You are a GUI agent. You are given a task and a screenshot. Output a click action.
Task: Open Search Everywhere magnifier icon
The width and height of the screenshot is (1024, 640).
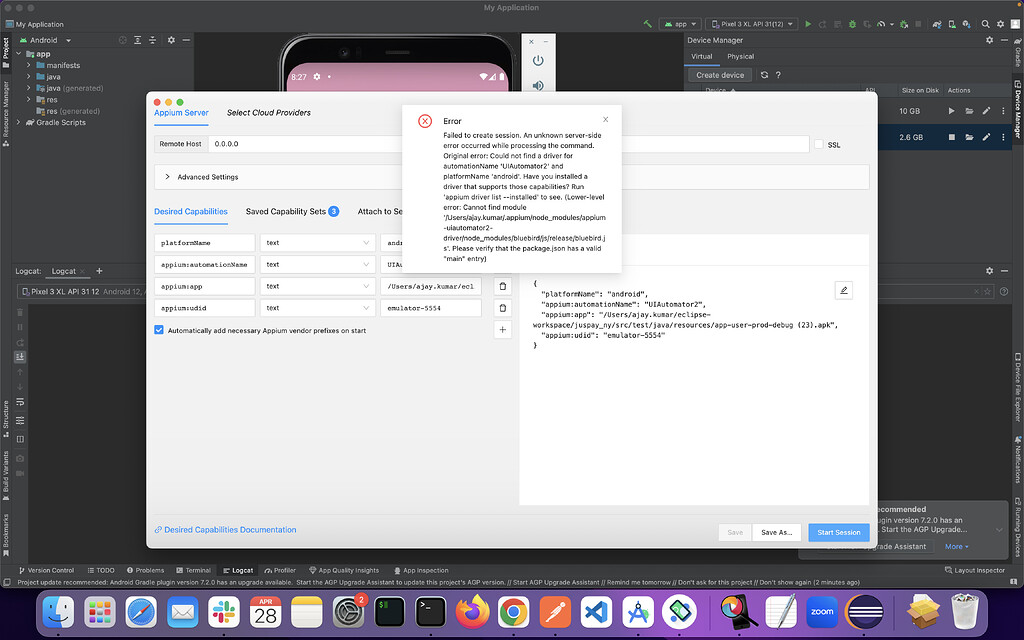[x=985, y=24]
